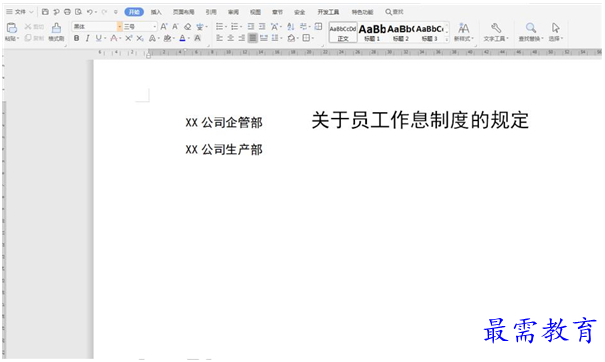Select the Justify alignment icon
Viewport: 605px width, 362px height.
(253, 38)
